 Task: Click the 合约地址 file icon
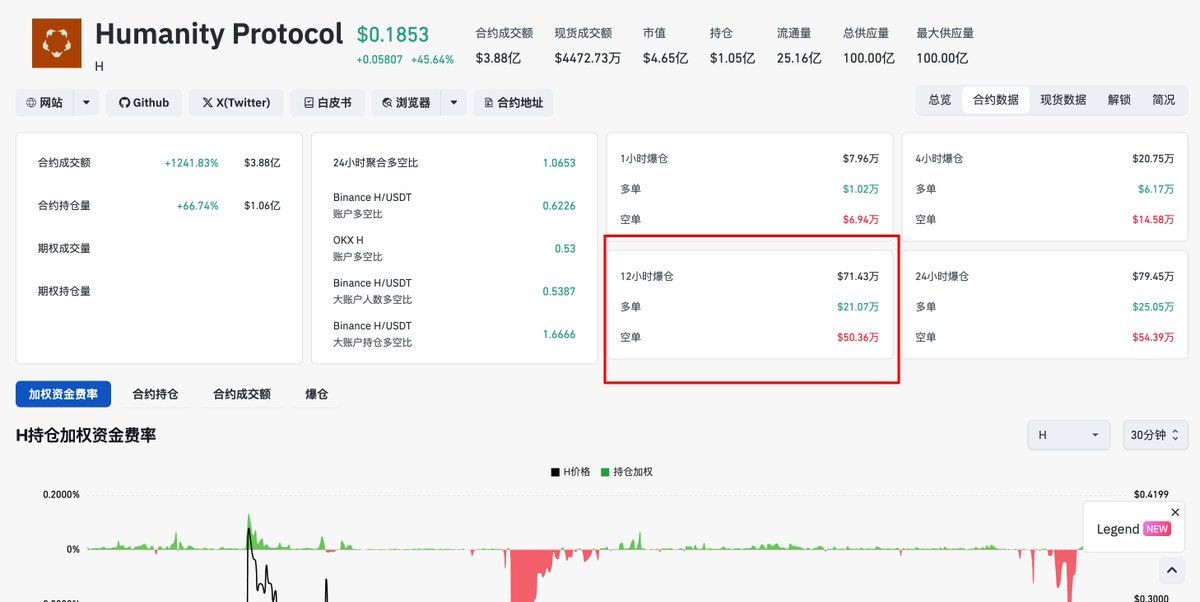coord(489,102)
